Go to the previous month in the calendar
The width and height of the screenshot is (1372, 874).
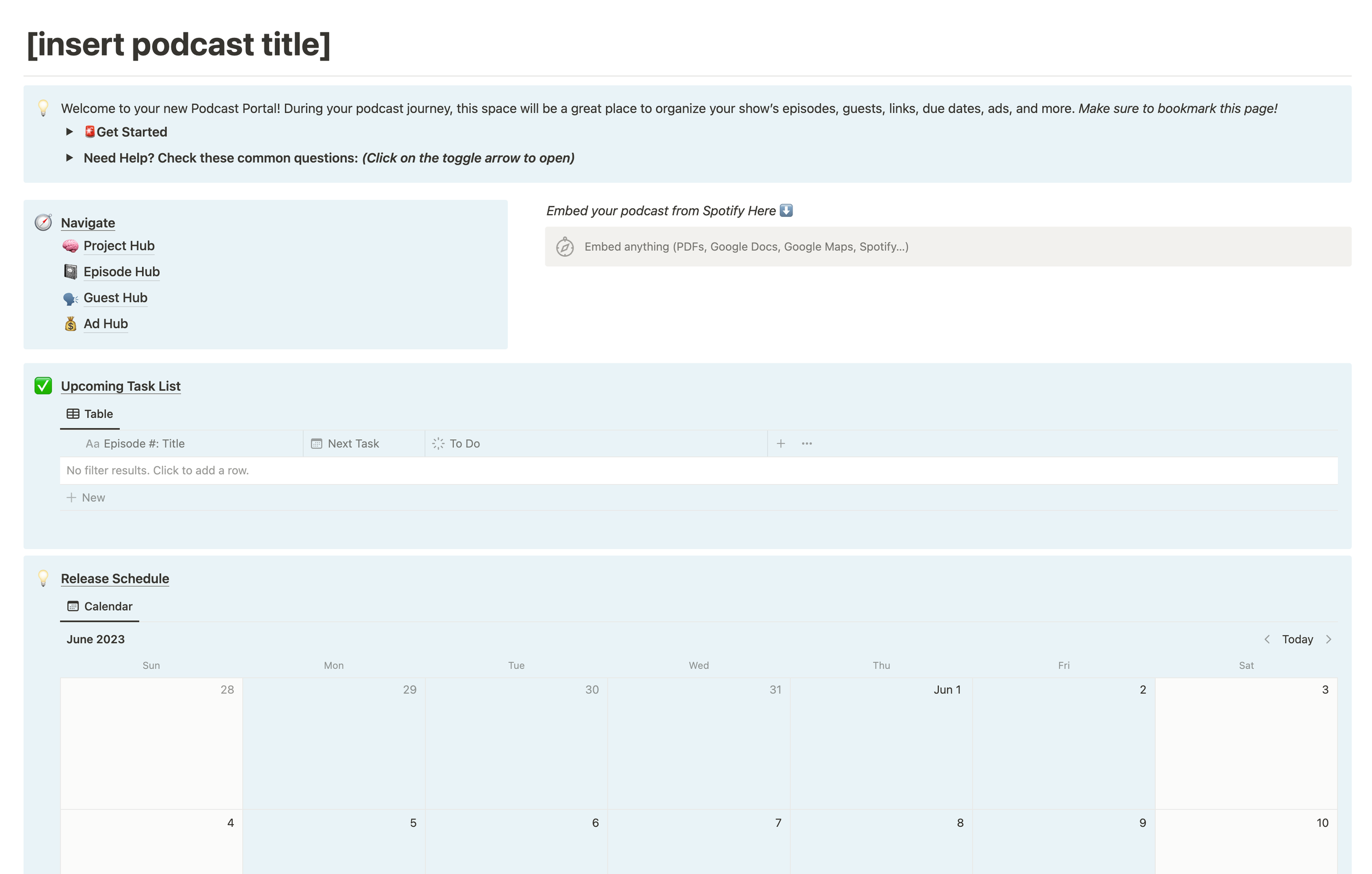1267,639
